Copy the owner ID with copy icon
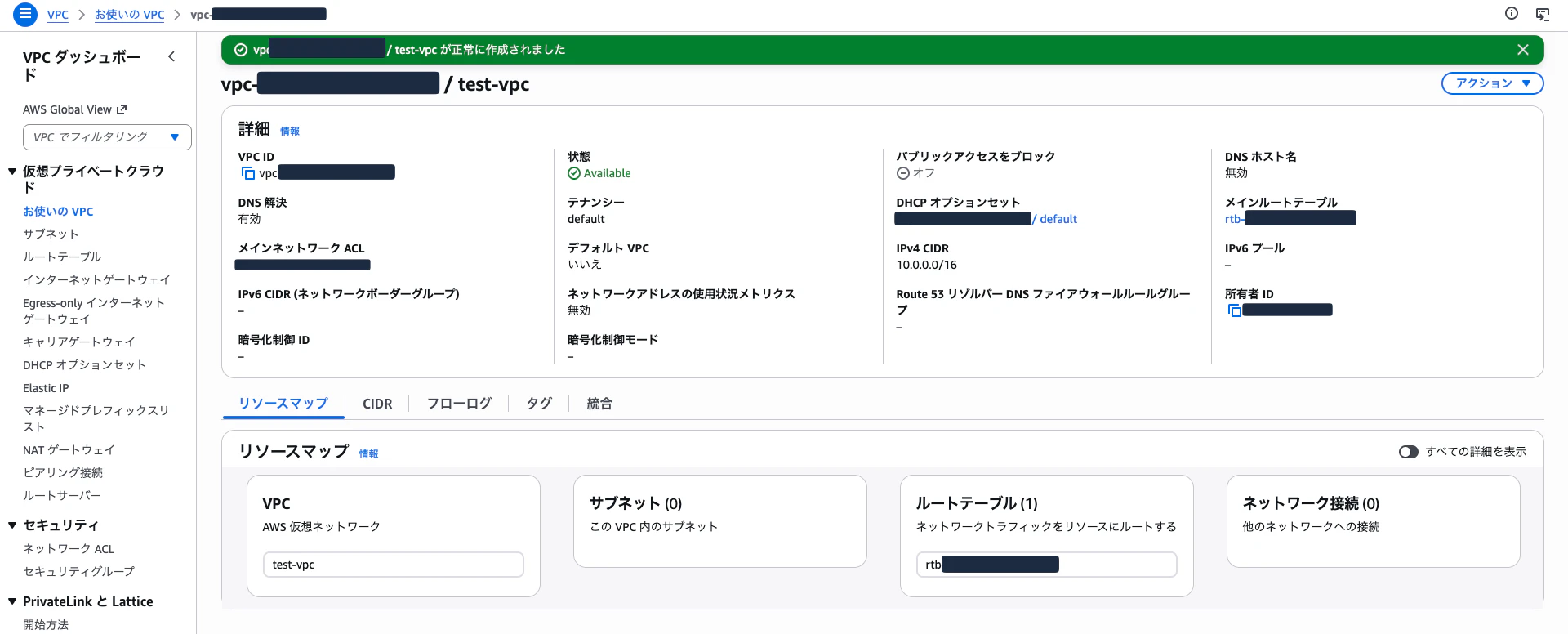The height and width of the screenshot is (634, 1568). pyautogui.click(x=1234, y=310)
